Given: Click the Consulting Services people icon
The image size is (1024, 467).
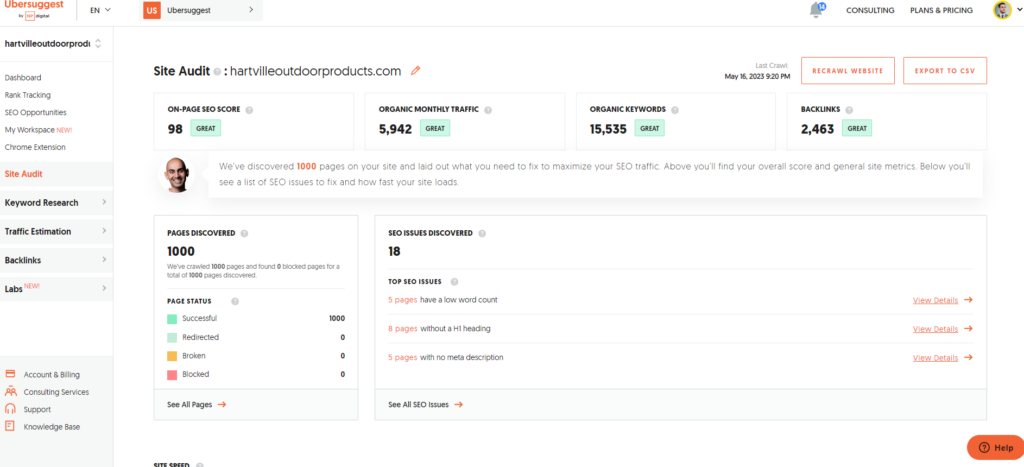Looking at the screenshot, I should (10, 392).
